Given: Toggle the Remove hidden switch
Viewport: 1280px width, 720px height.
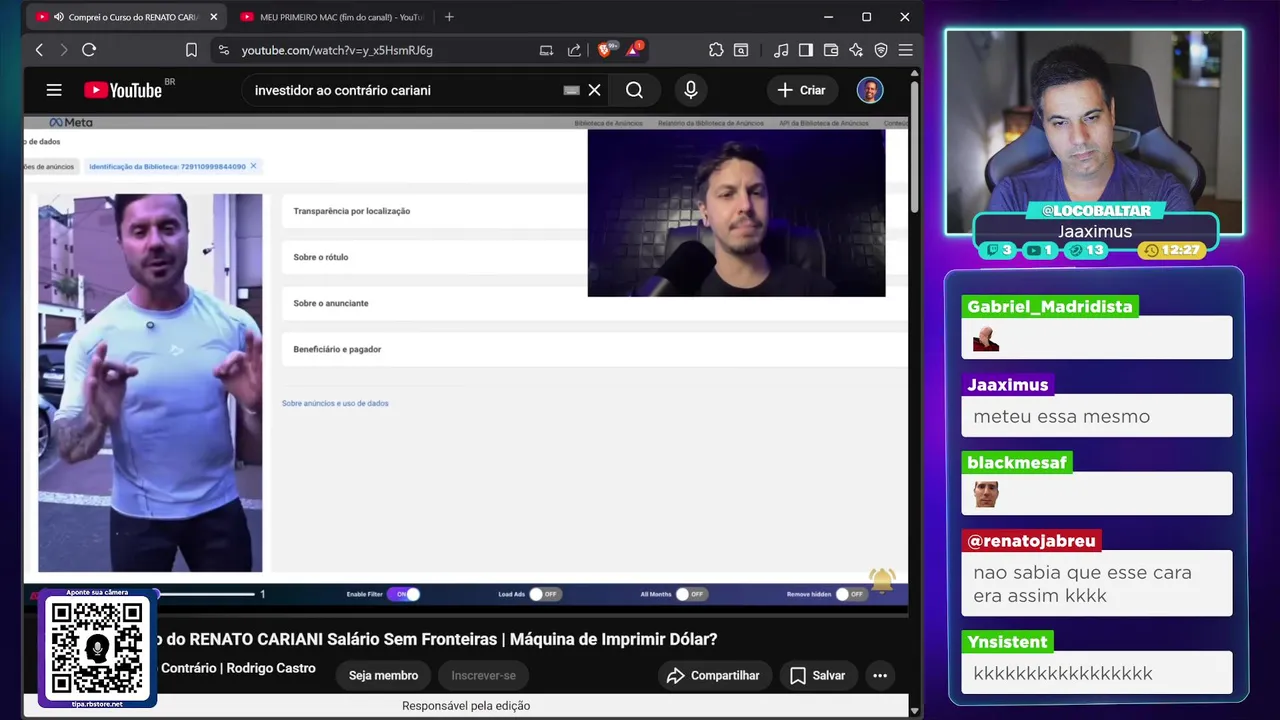Looking at the screenshot, I should [x=851, y=594].
